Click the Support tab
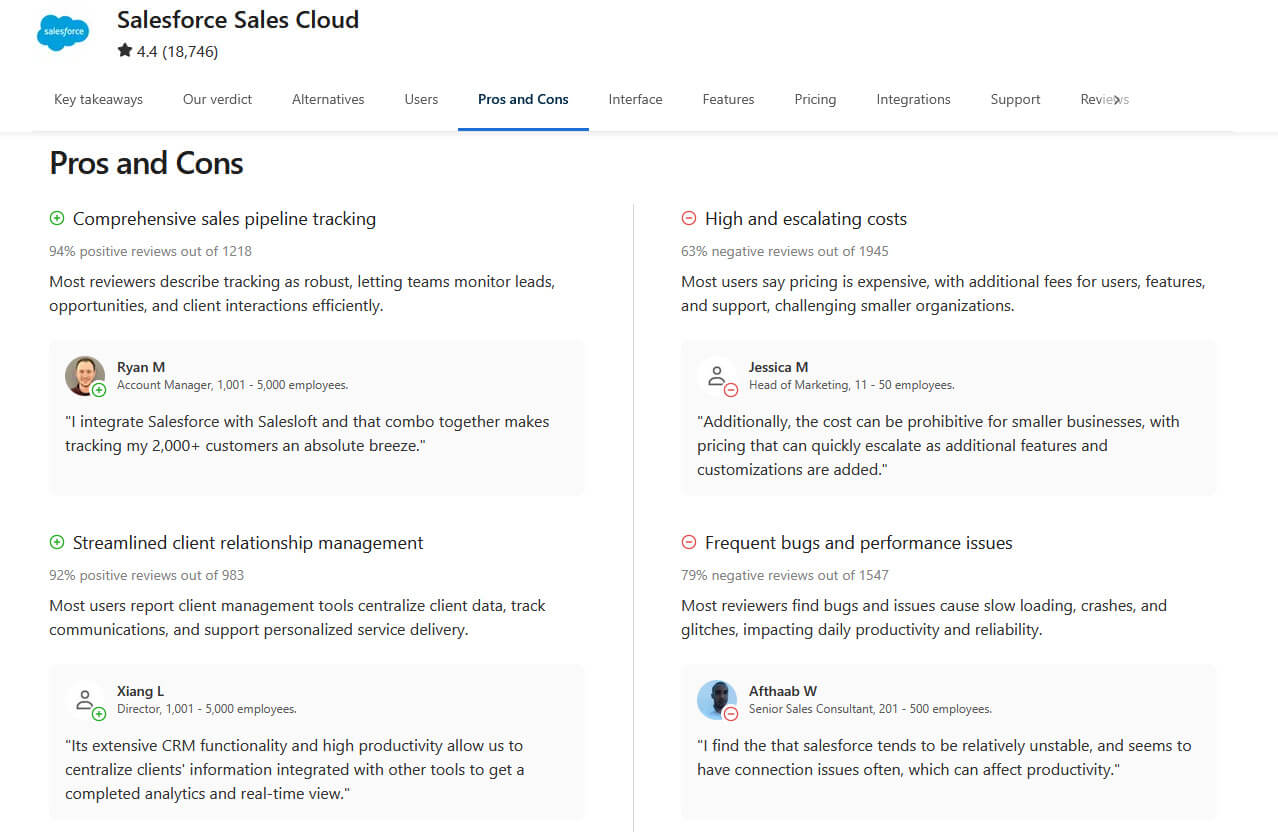 (1015, 99)
